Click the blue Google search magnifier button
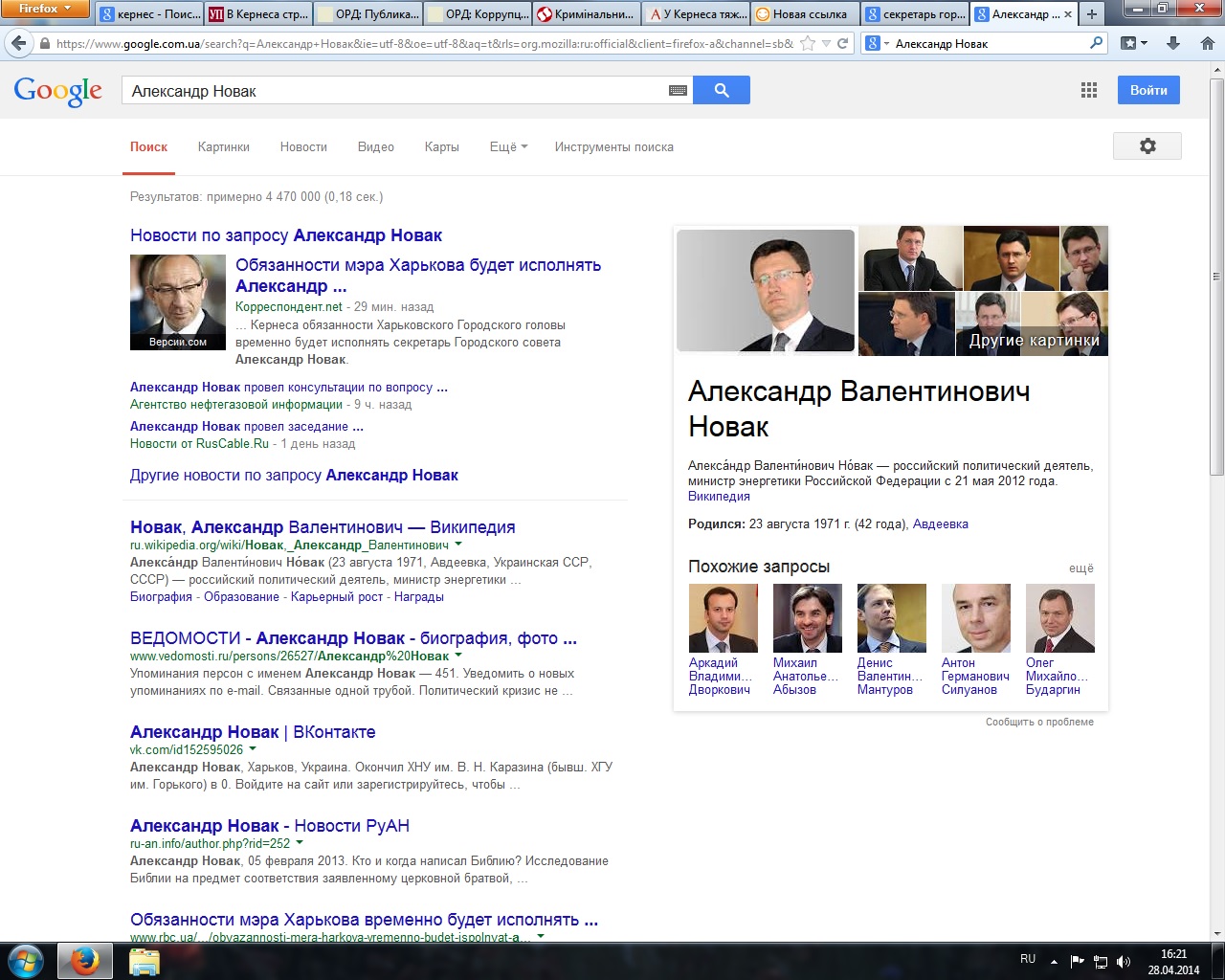This screenshot has width=1225, height=980. point(722,90)
